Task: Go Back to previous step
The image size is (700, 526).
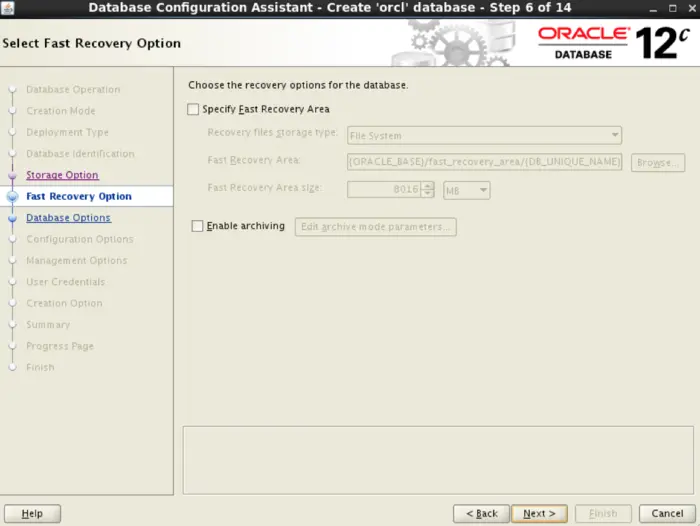Action: pyautogui.click(x=481, y=513)
